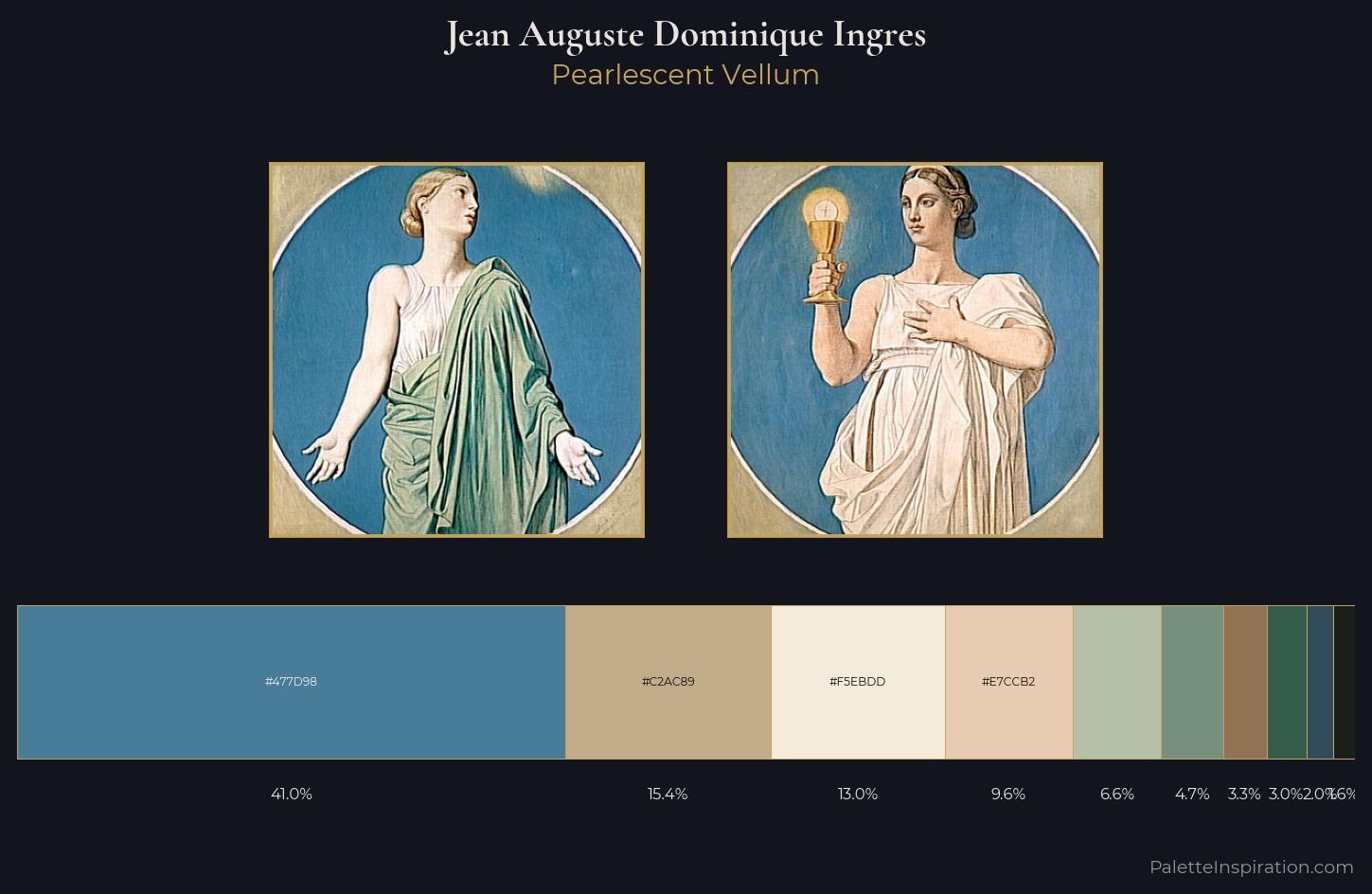The width and height of the screenshot is (1372, 894).
Task: Select the tan #C2AC89 swatch
Action: 668,682
